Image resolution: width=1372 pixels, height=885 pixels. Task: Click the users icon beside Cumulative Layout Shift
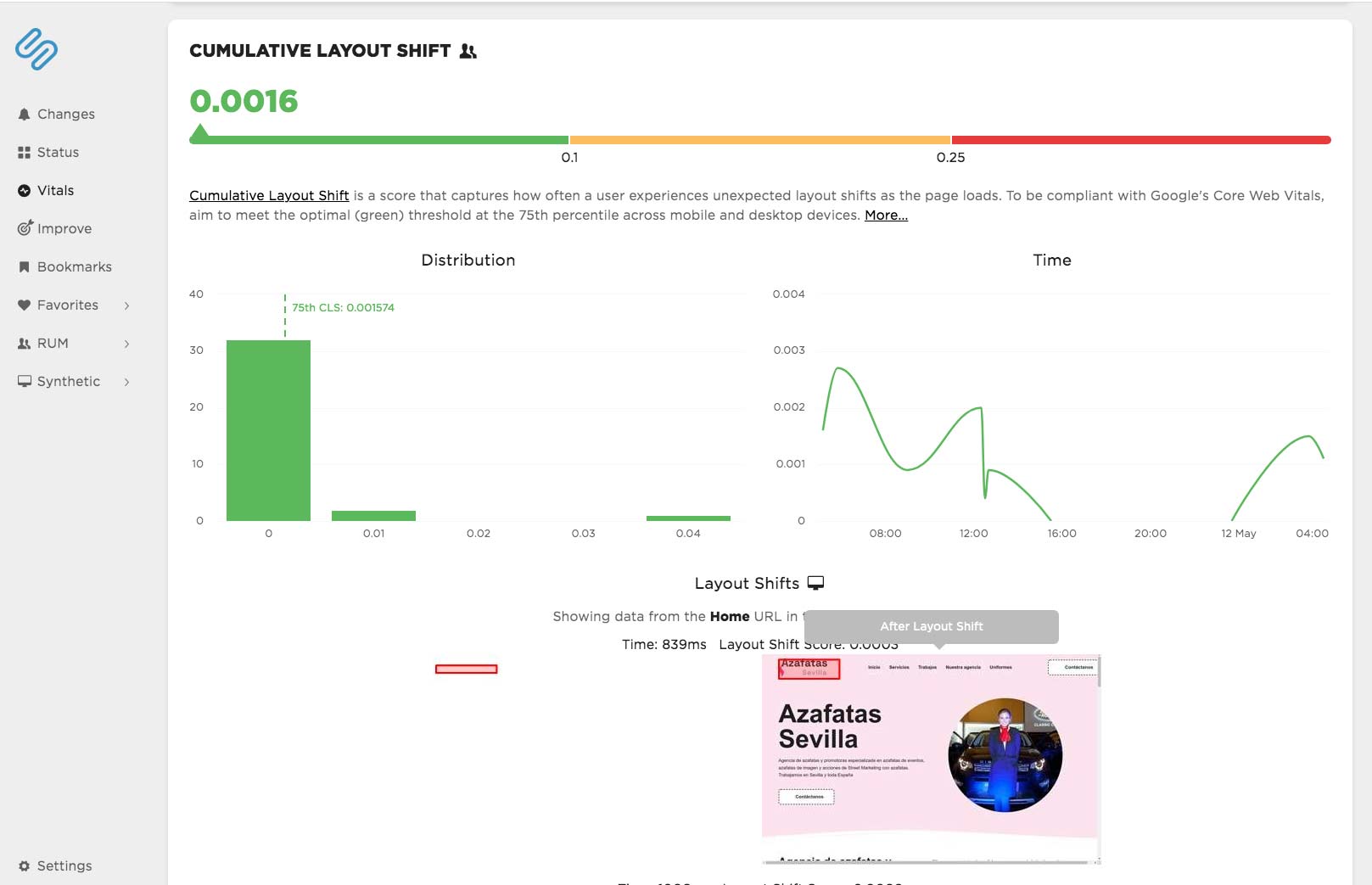coord(468,52)
